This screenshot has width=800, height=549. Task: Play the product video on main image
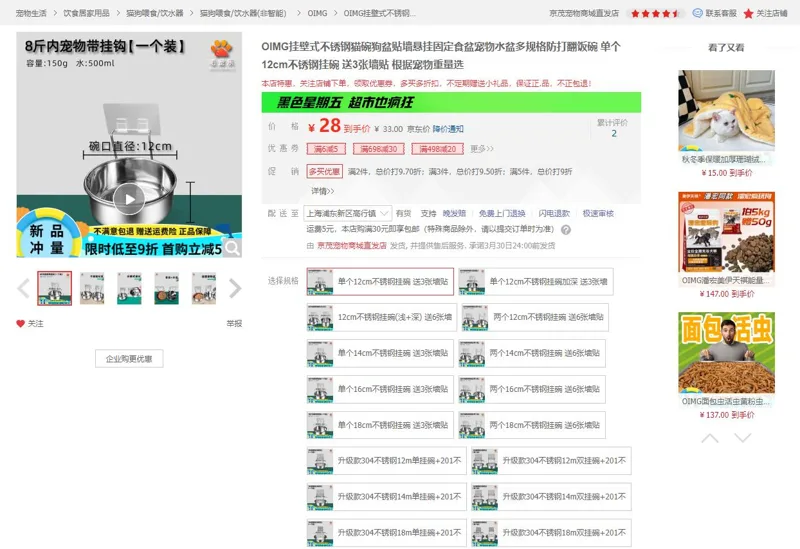[129, 199]
